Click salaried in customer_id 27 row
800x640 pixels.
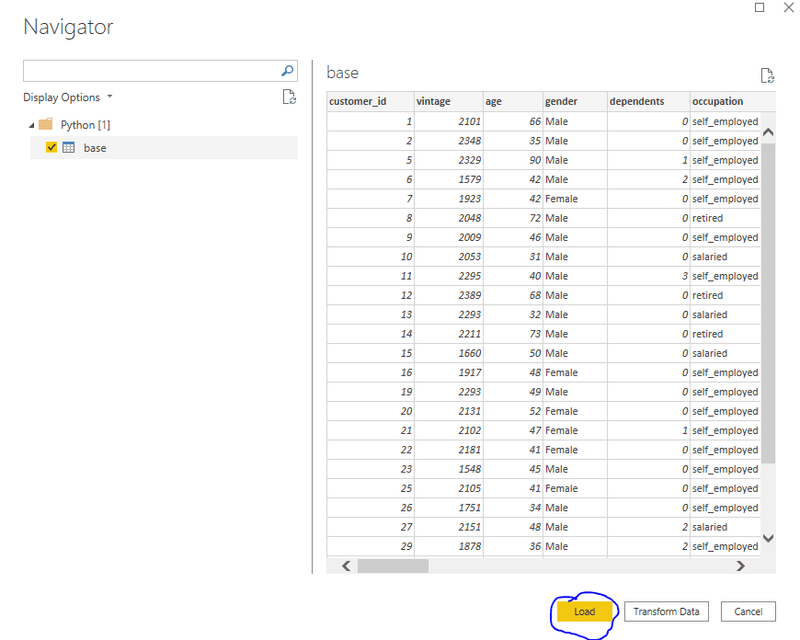[x=710, y=527]
